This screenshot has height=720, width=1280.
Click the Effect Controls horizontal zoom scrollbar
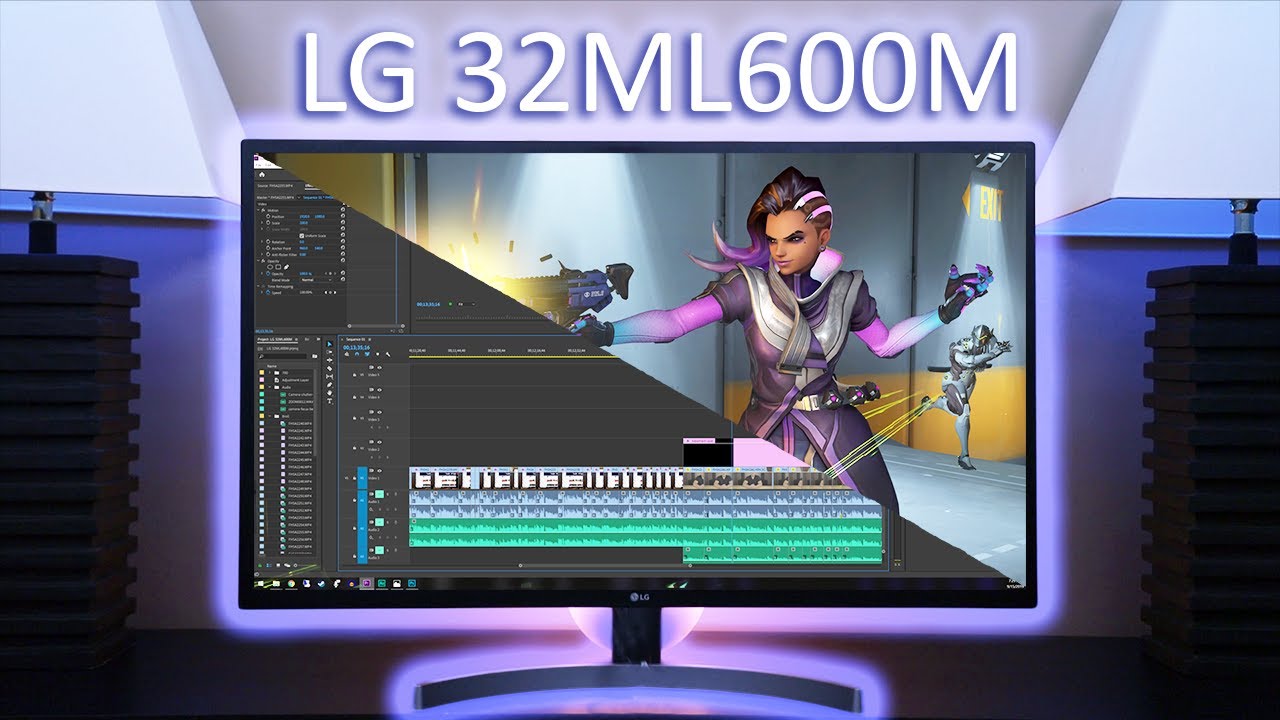376,326
